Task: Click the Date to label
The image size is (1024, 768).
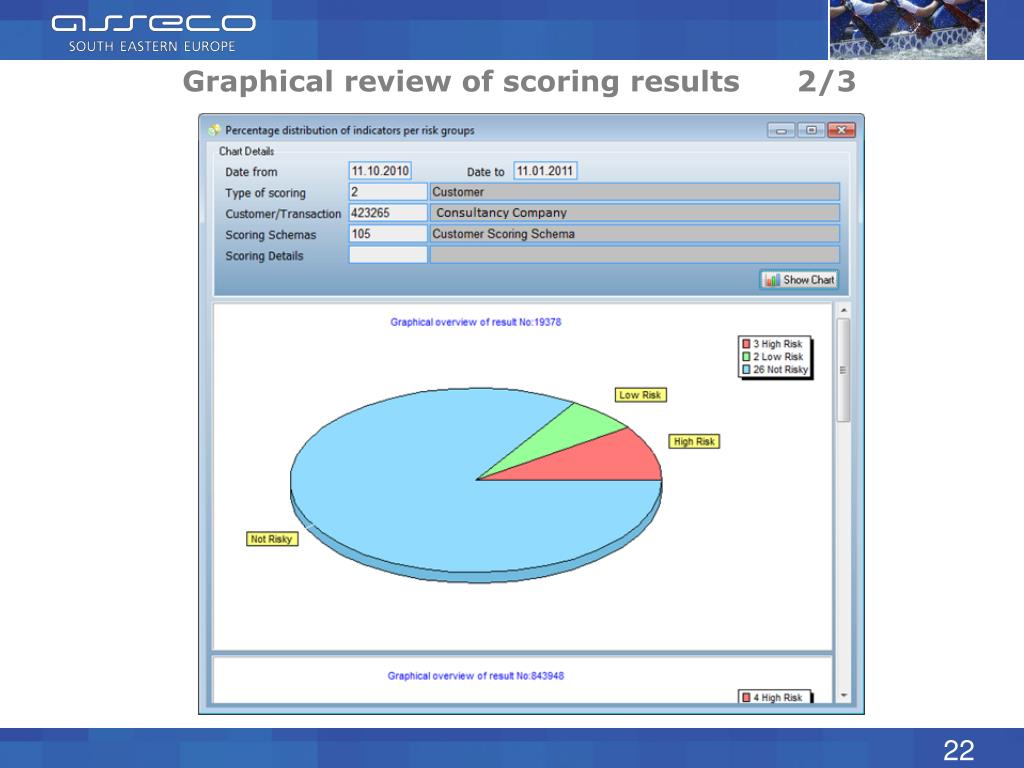Action: click(485, 172)
